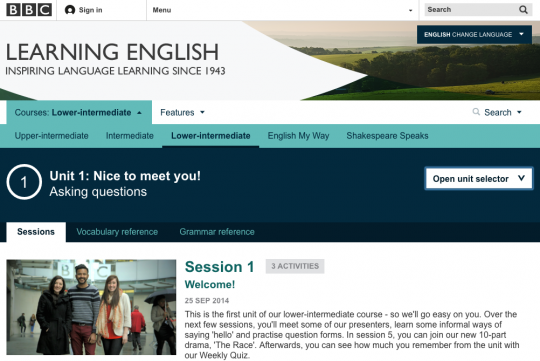Image resolution: width=540 pixels, height=361 pixels.
Task: Click the Sign in user icon
Action: 70,10
